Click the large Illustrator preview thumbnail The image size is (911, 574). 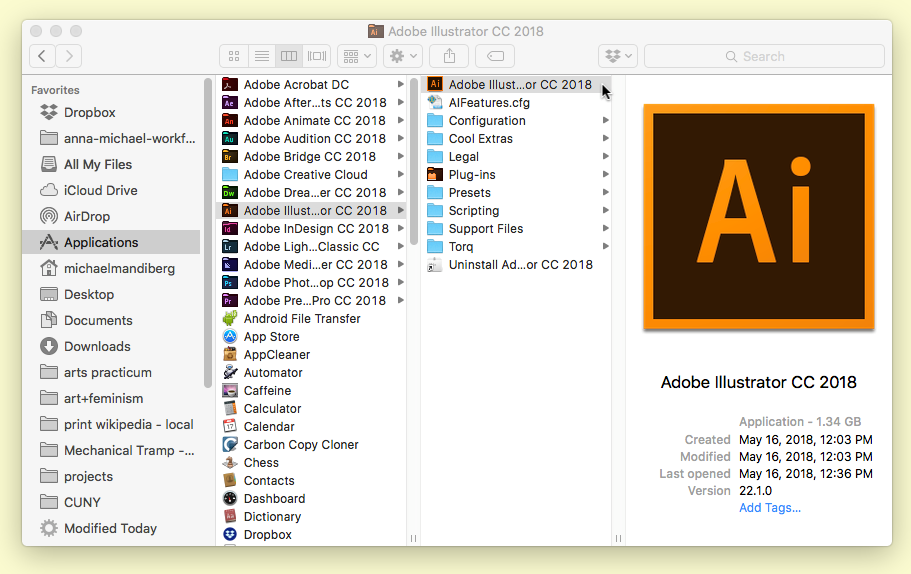[758, 217]
